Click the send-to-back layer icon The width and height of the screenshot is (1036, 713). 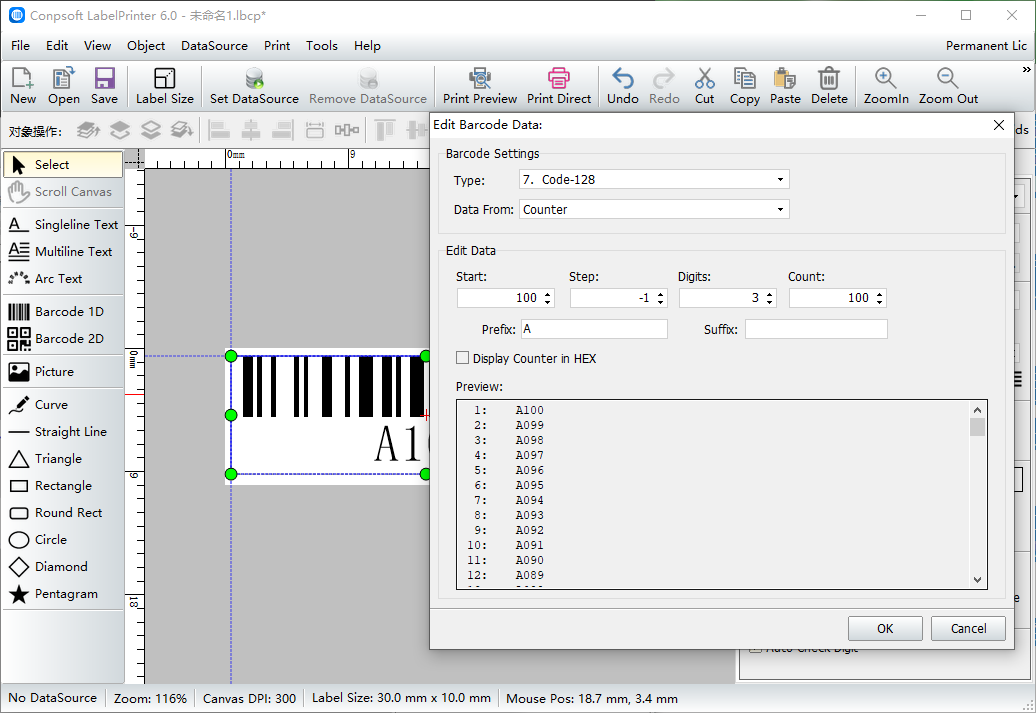[x=182, y=130]
